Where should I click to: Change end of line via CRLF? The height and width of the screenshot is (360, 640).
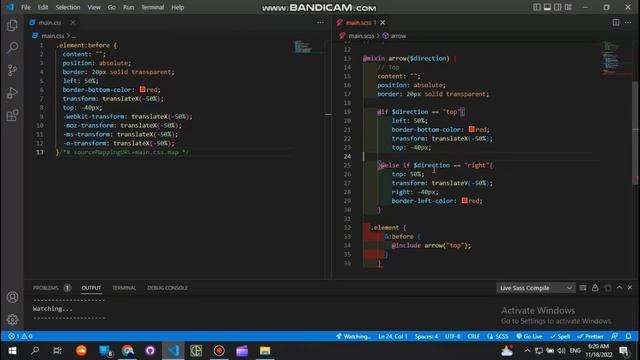(473, 336)
